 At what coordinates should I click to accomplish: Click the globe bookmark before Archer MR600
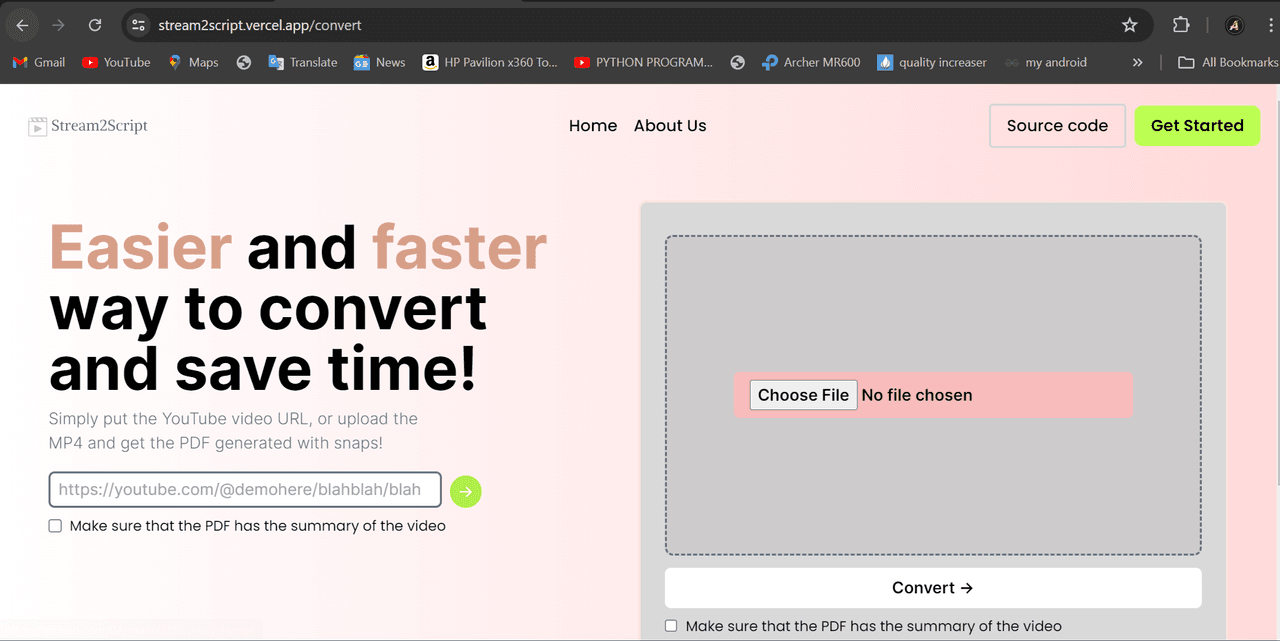[x=738, y=62]
